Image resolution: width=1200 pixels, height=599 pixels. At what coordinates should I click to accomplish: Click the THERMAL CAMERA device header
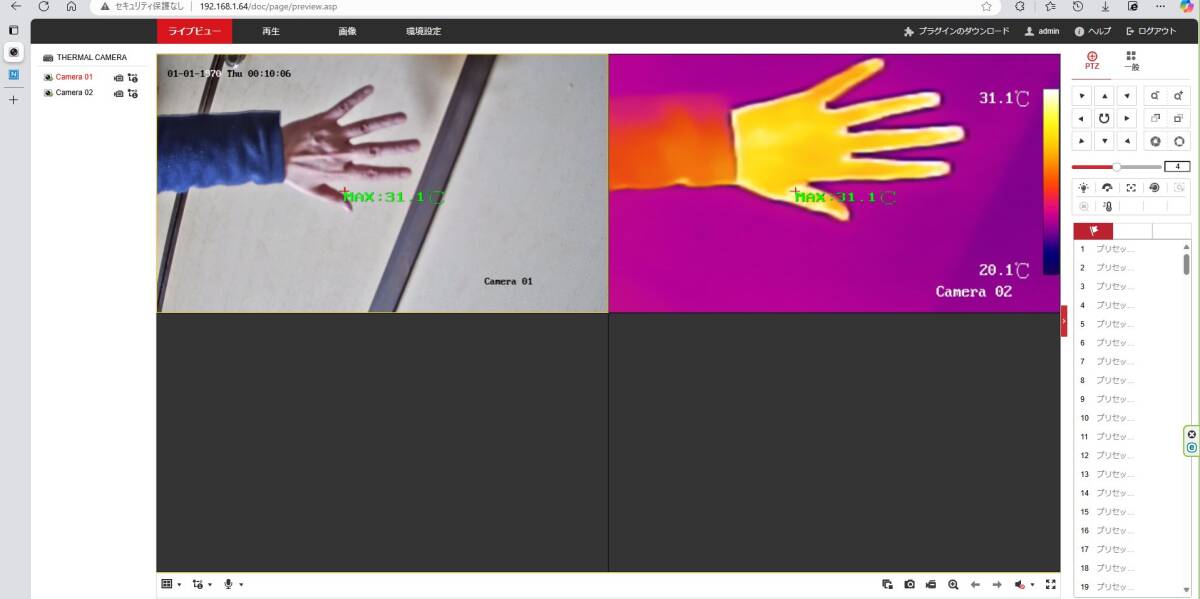[x=91, y=58]
